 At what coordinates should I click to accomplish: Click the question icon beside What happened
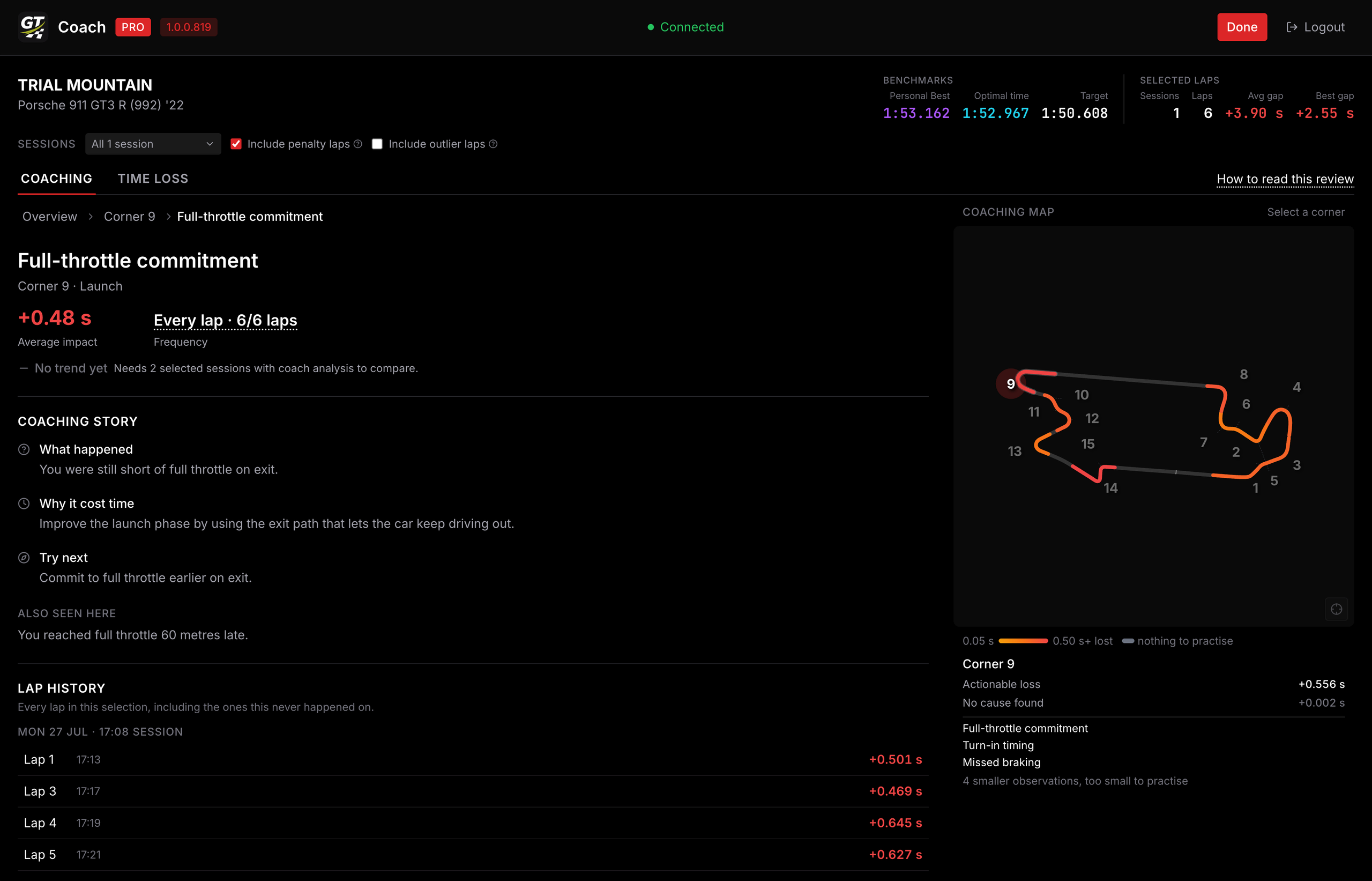coord(24,450)
